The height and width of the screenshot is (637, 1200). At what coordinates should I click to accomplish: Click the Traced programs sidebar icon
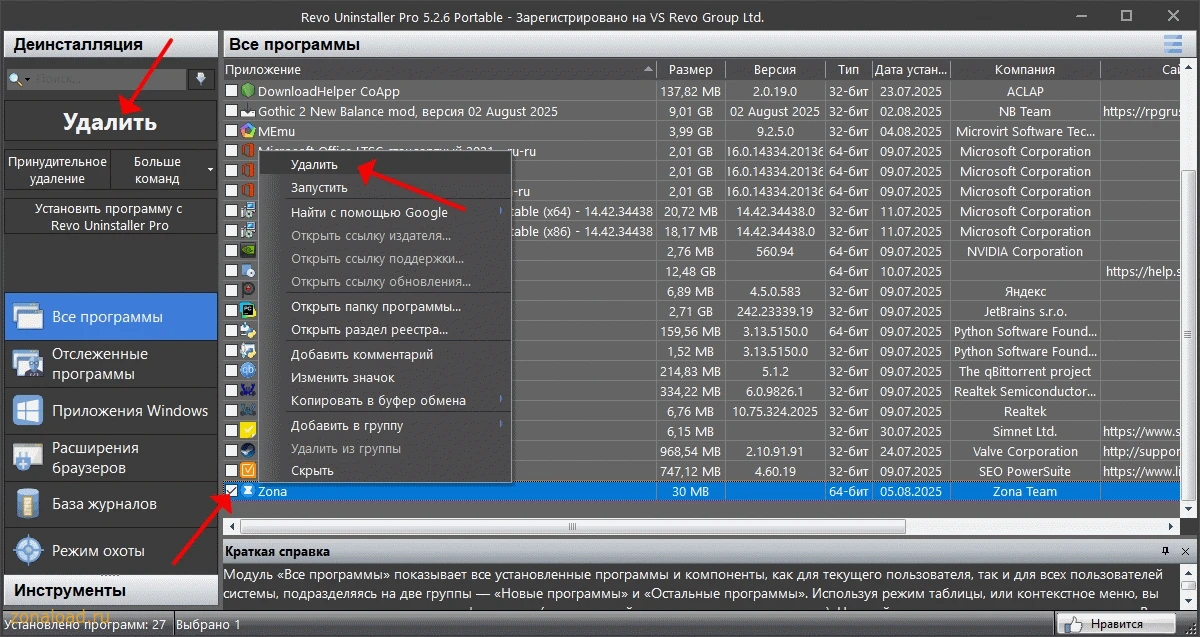26,364
